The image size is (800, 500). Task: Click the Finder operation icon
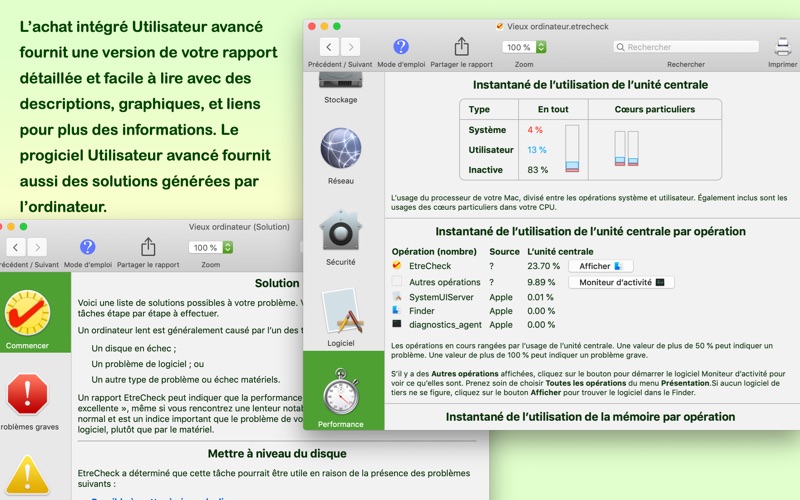pos(396,310)
